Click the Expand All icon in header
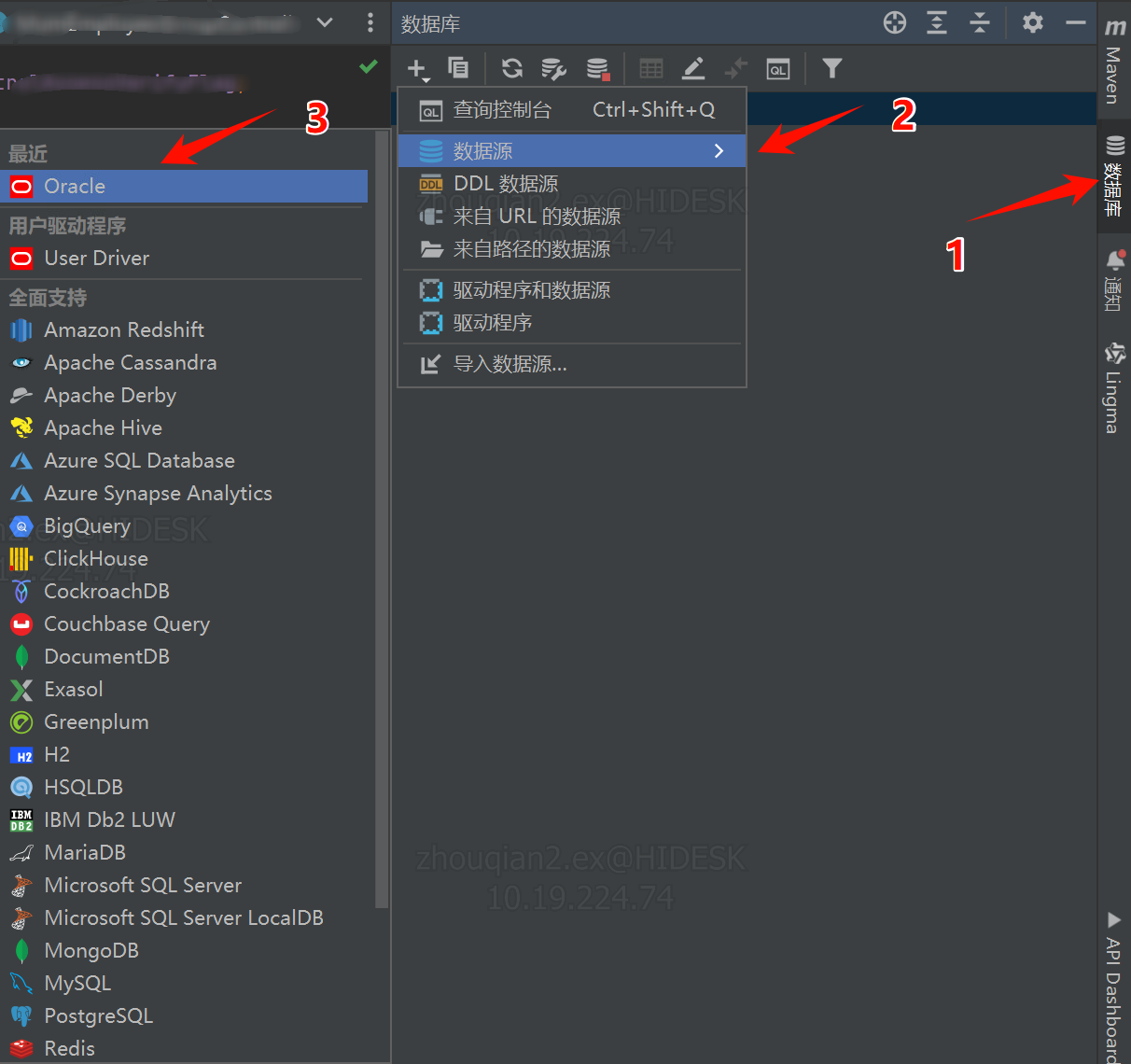1131x1064 pixels. point(937,22)
